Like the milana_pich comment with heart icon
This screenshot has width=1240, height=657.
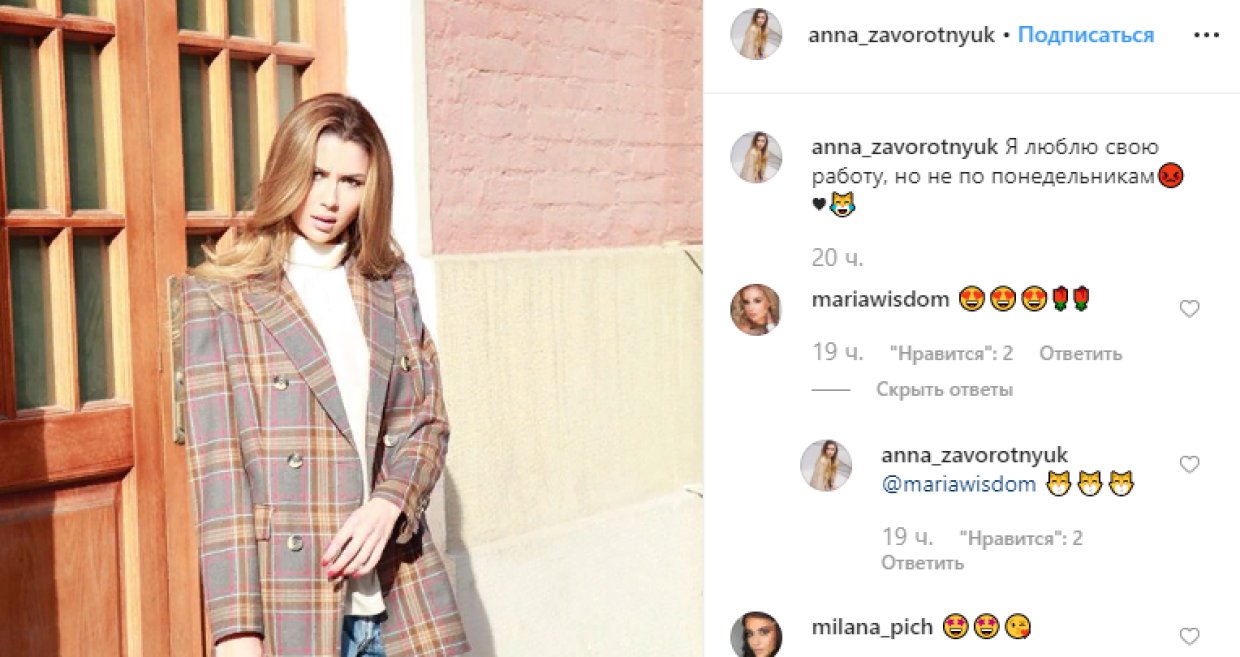1189,636
